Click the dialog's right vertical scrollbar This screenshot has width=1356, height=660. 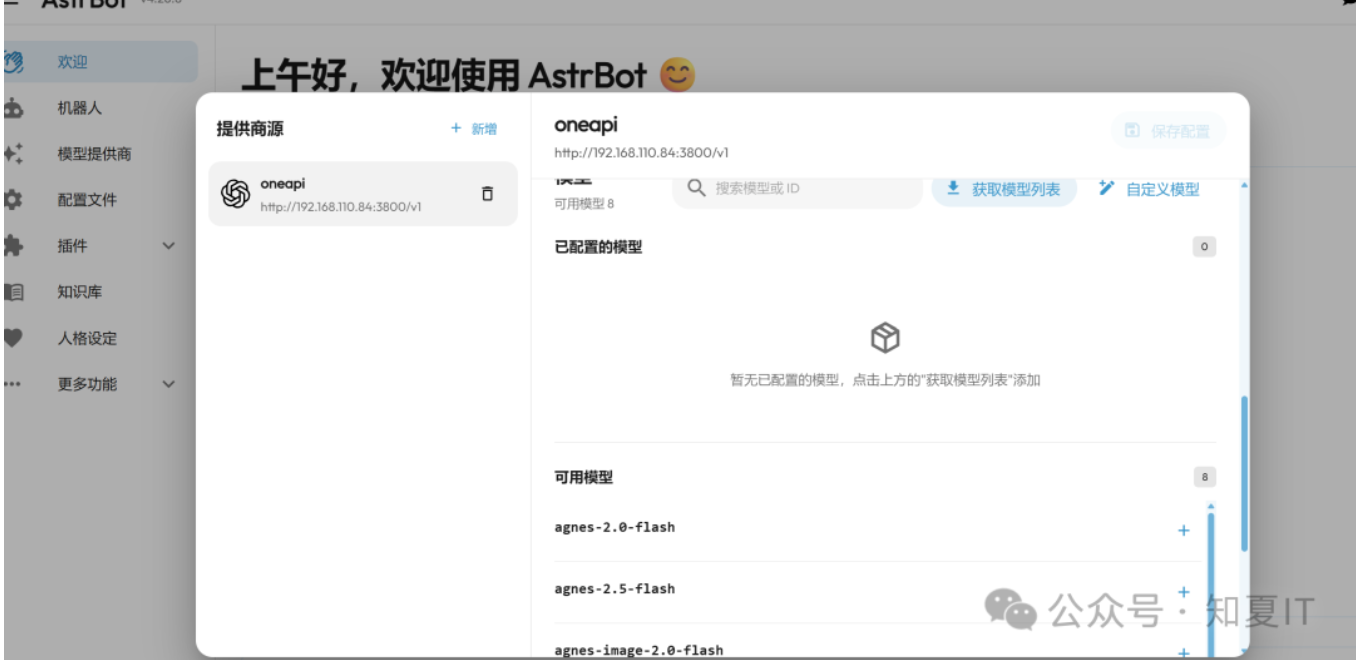1244,472
